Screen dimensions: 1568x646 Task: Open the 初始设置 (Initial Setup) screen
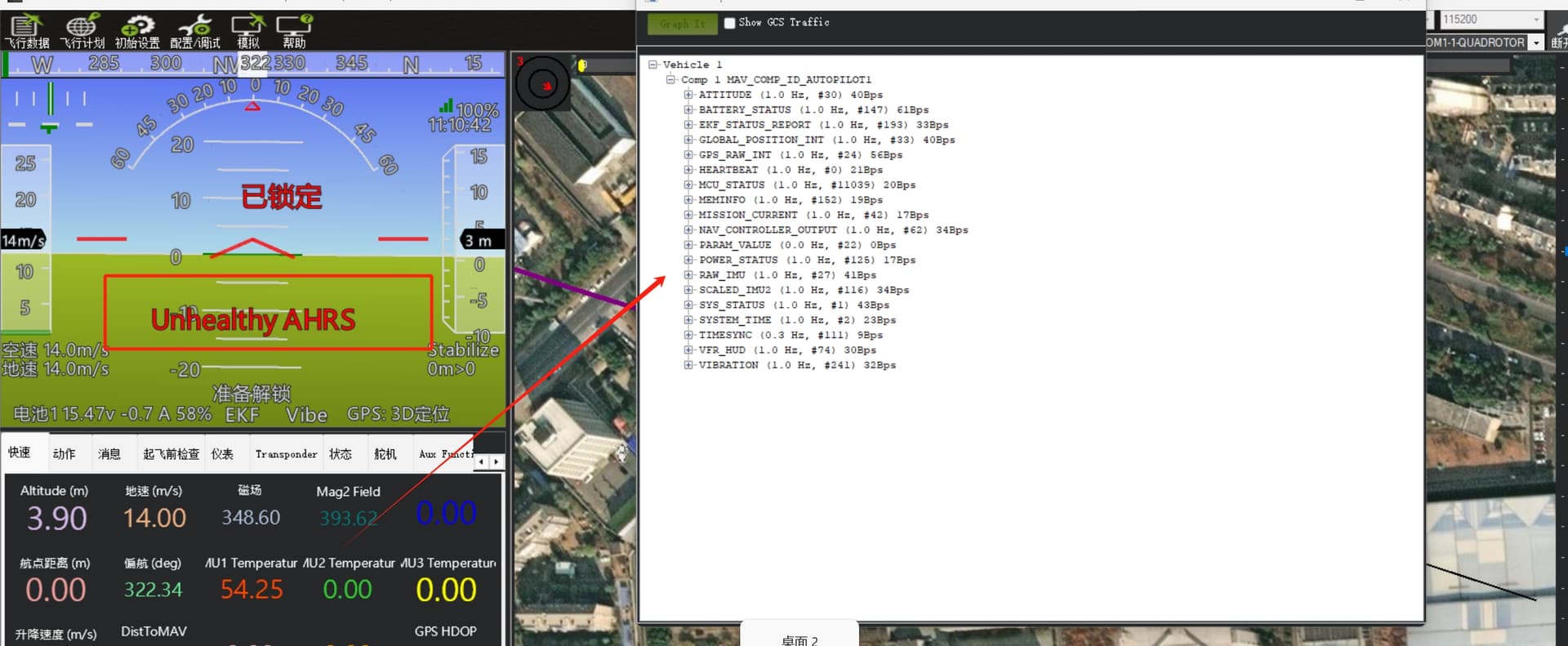[137, 32]
